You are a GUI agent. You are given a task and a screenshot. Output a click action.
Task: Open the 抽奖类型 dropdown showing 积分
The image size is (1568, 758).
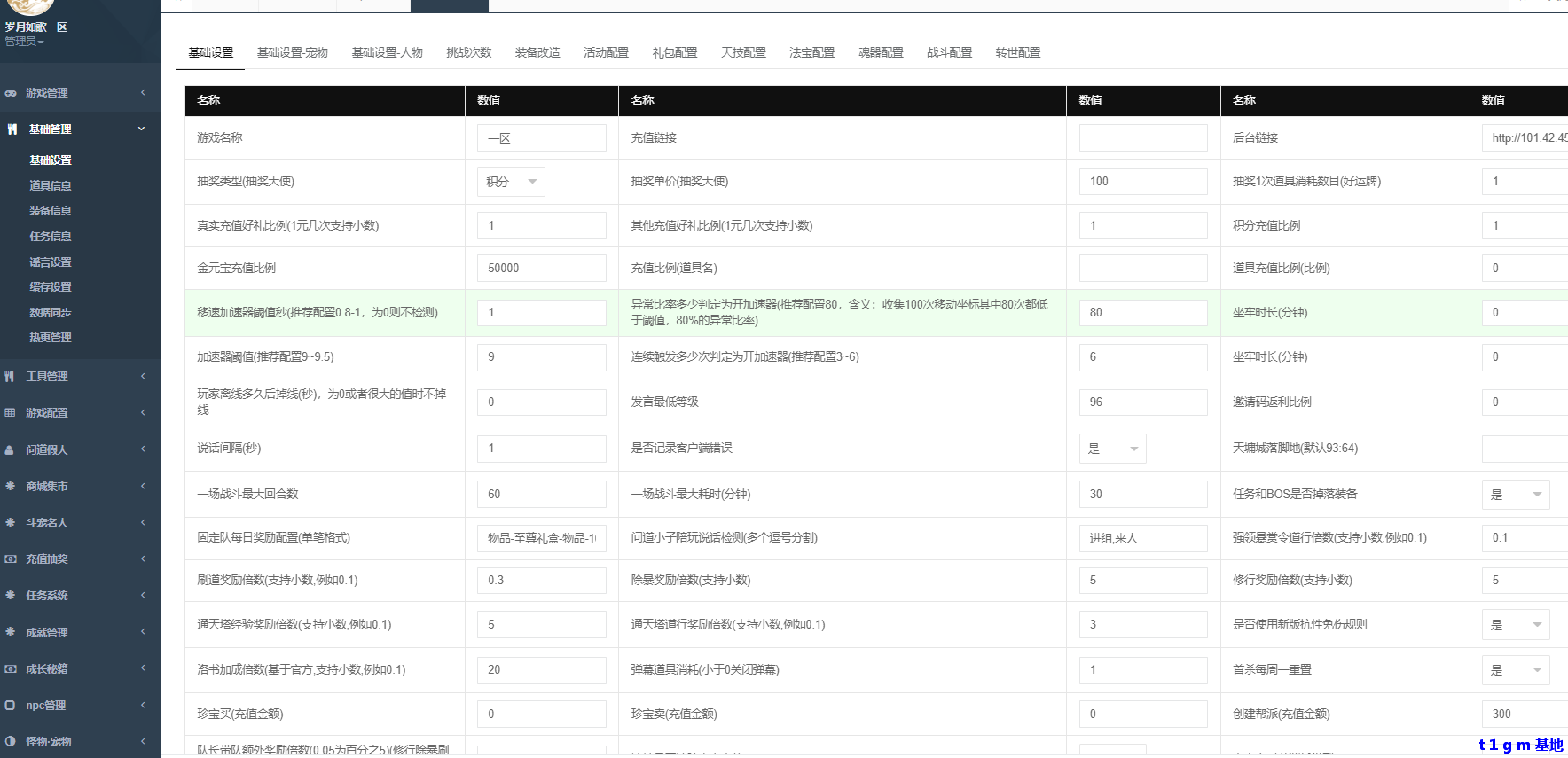[511, 182]
